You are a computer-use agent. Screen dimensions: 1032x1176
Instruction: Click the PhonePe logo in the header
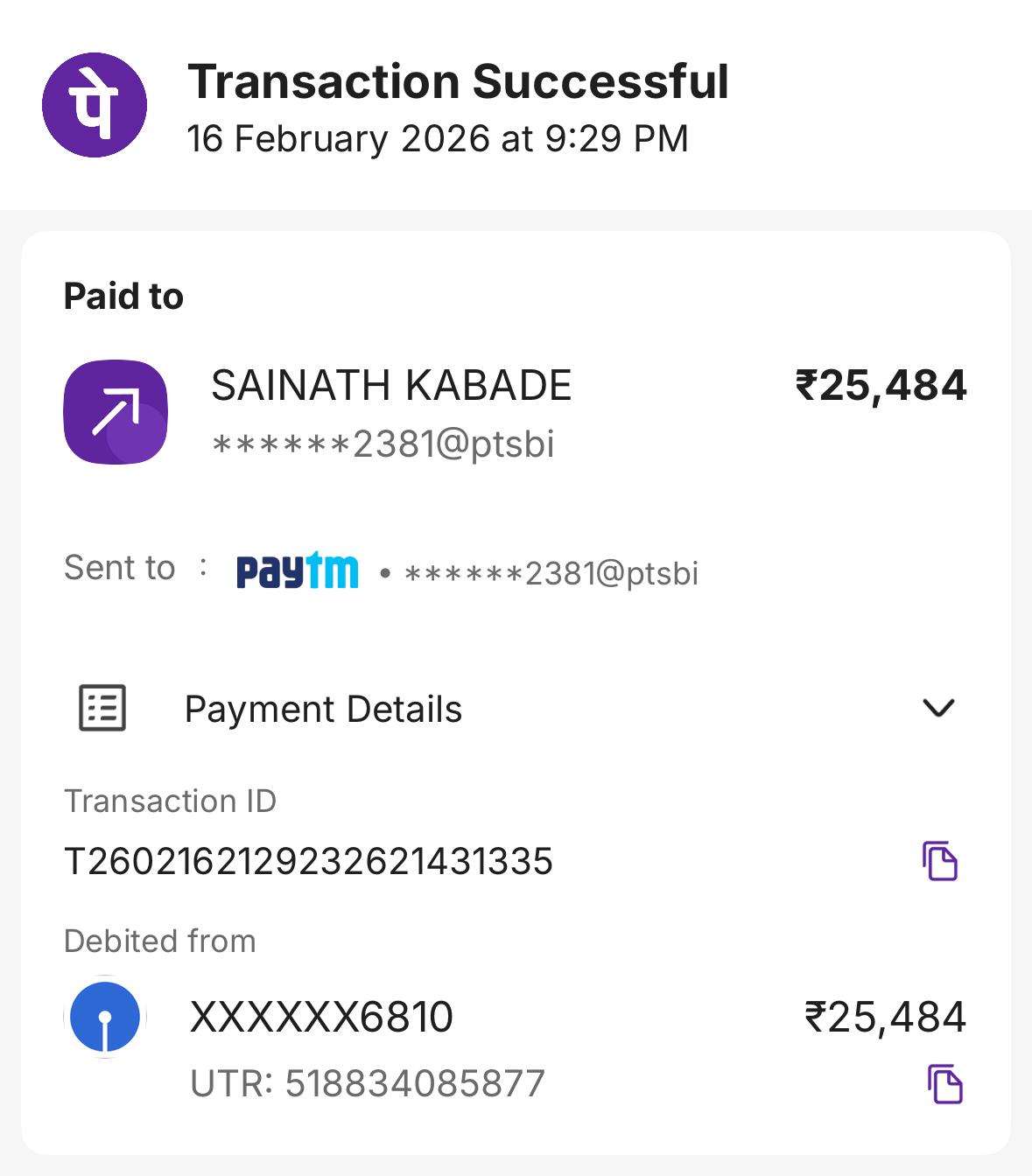(95, 106)
